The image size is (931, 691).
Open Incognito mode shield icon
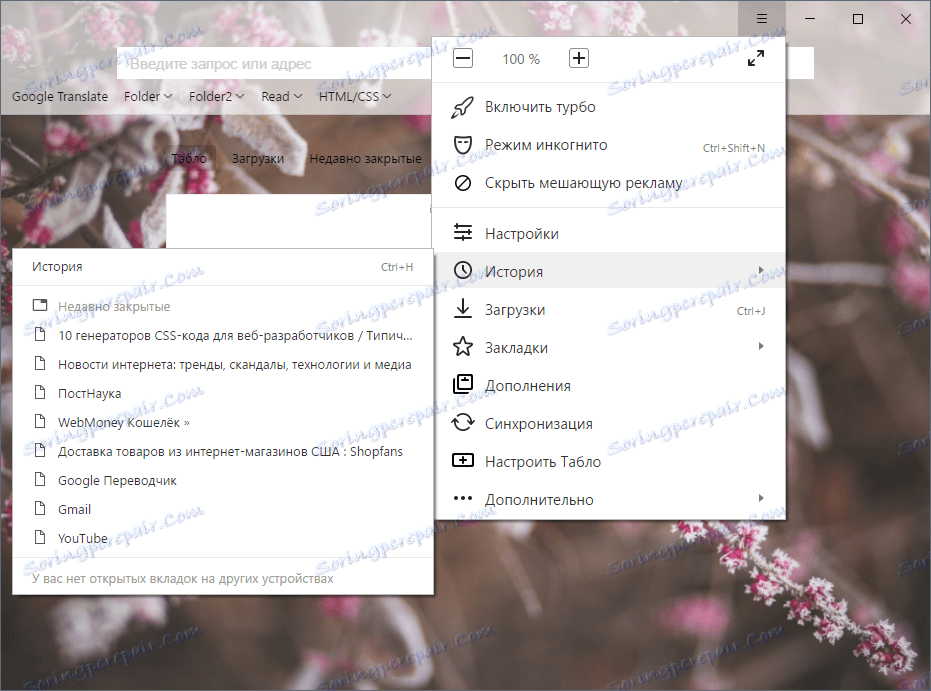(x=463, y=145)
